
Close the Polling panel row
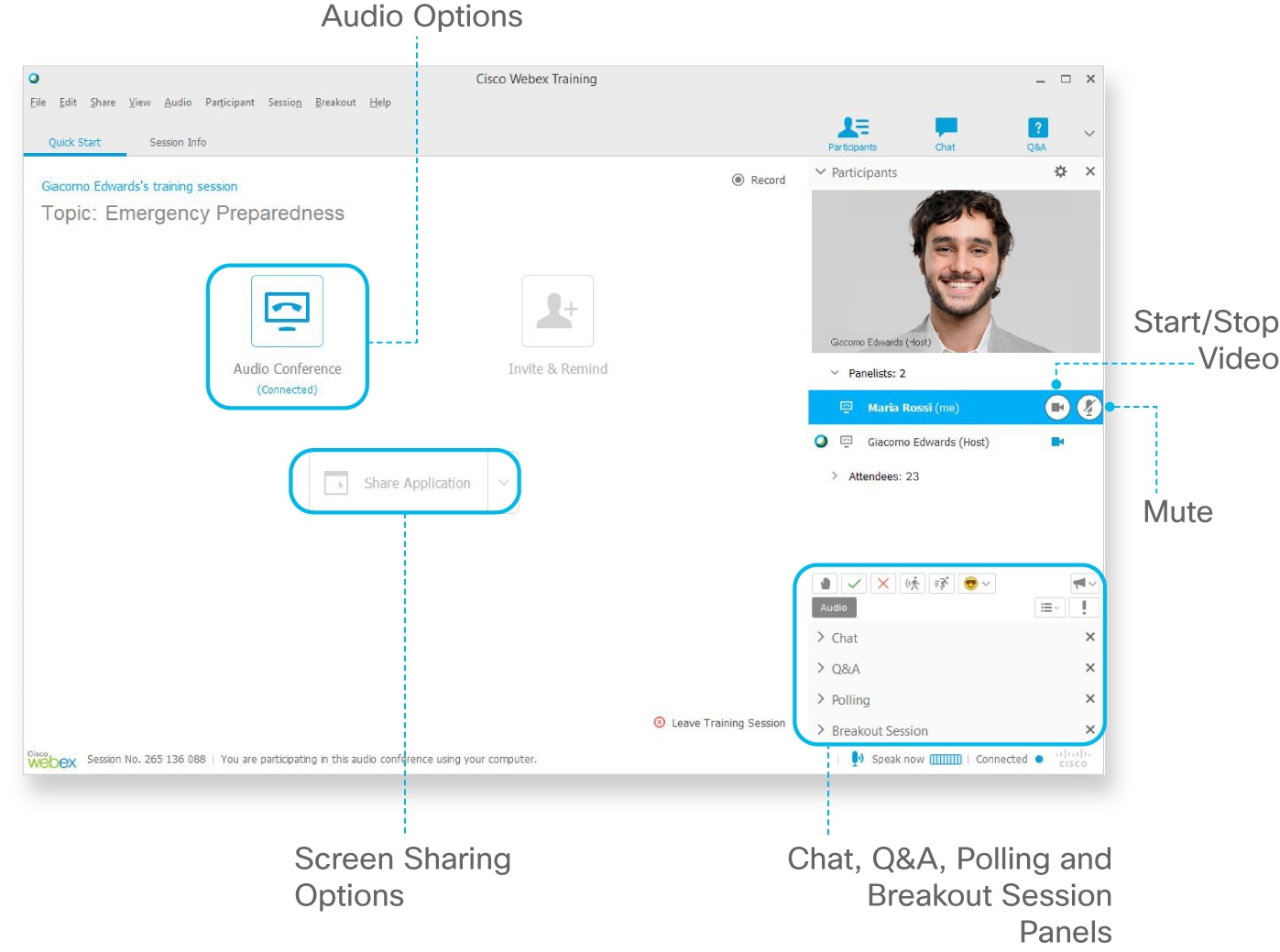(1090, 698)
